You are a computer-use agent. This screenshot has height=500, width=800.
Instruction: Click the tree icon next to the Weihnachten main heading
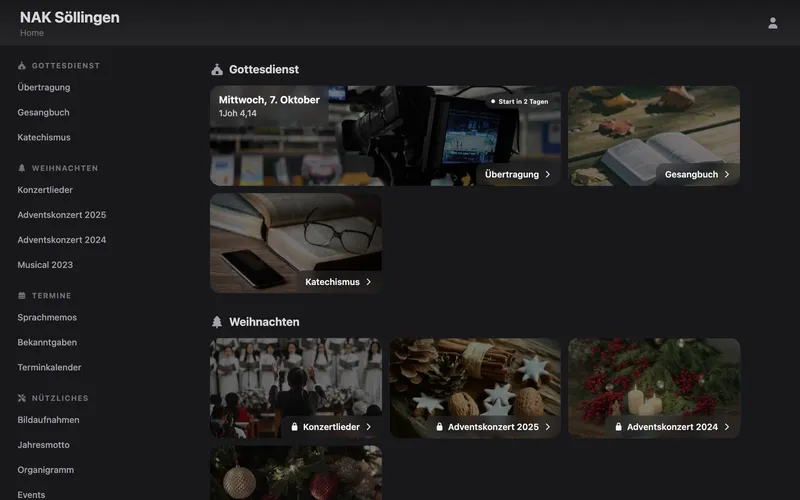click(217, 322)
